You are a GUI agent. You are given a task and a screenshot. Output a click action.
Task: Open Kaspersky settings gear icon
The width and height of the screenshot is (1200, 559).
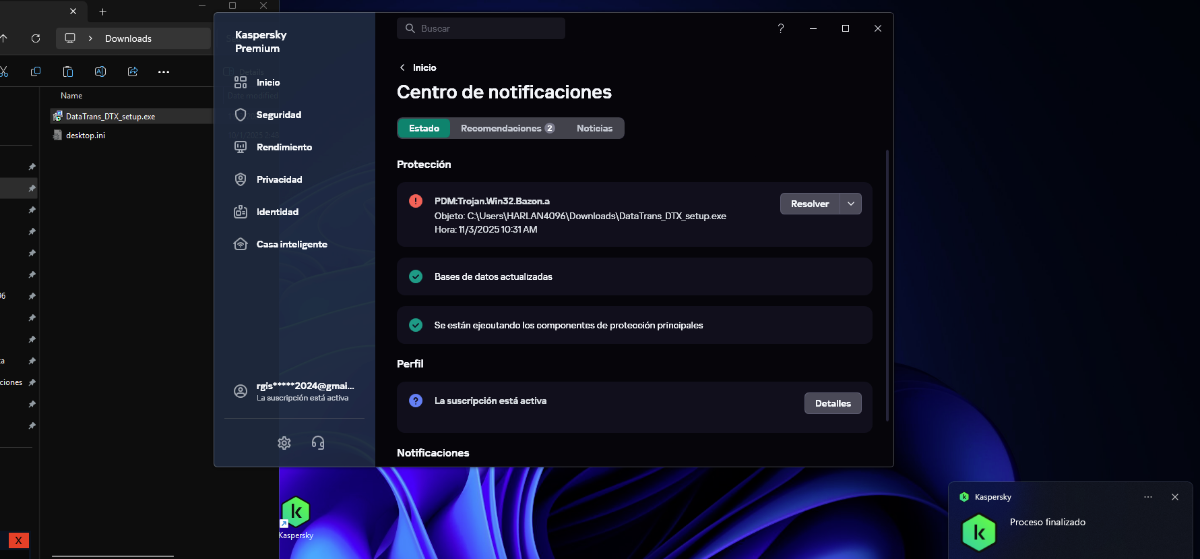284,443
